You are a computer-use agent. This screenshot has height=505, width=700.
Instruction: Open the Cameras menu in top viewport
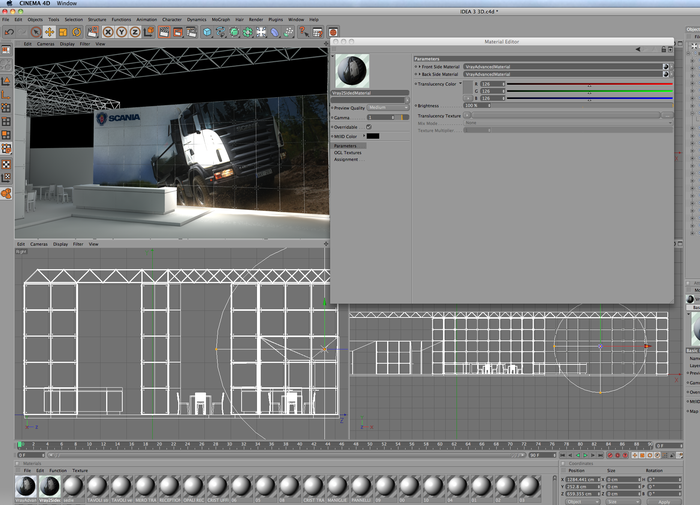(46, 44)
